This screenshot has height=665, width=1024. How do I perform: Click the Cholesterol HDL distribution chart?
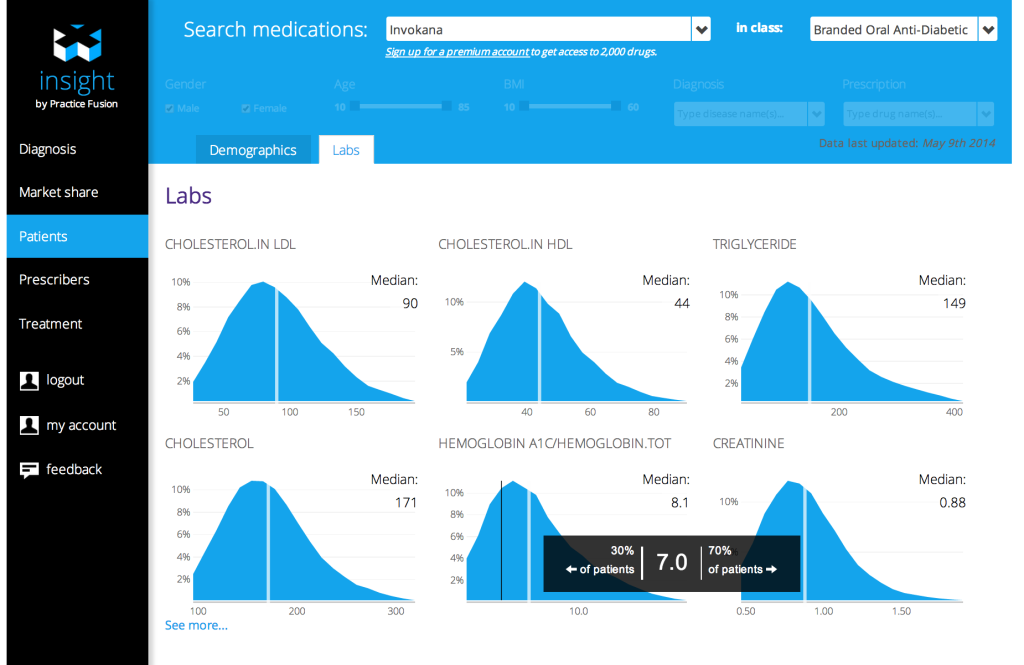(576, 342)
